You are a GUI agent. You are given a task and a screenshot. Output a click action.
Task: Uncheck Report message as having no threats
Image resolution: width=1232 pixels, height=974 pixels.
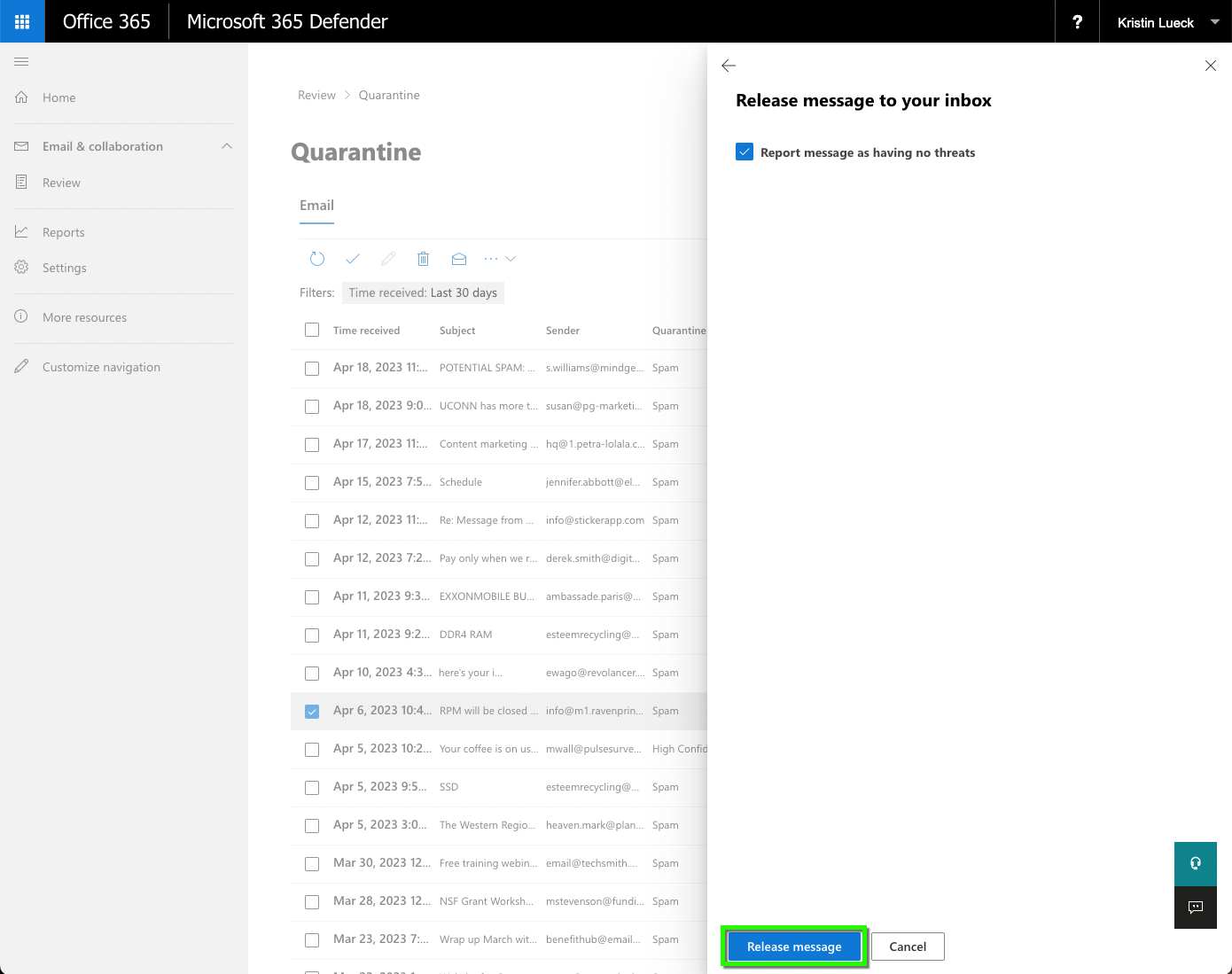(745, 152)
